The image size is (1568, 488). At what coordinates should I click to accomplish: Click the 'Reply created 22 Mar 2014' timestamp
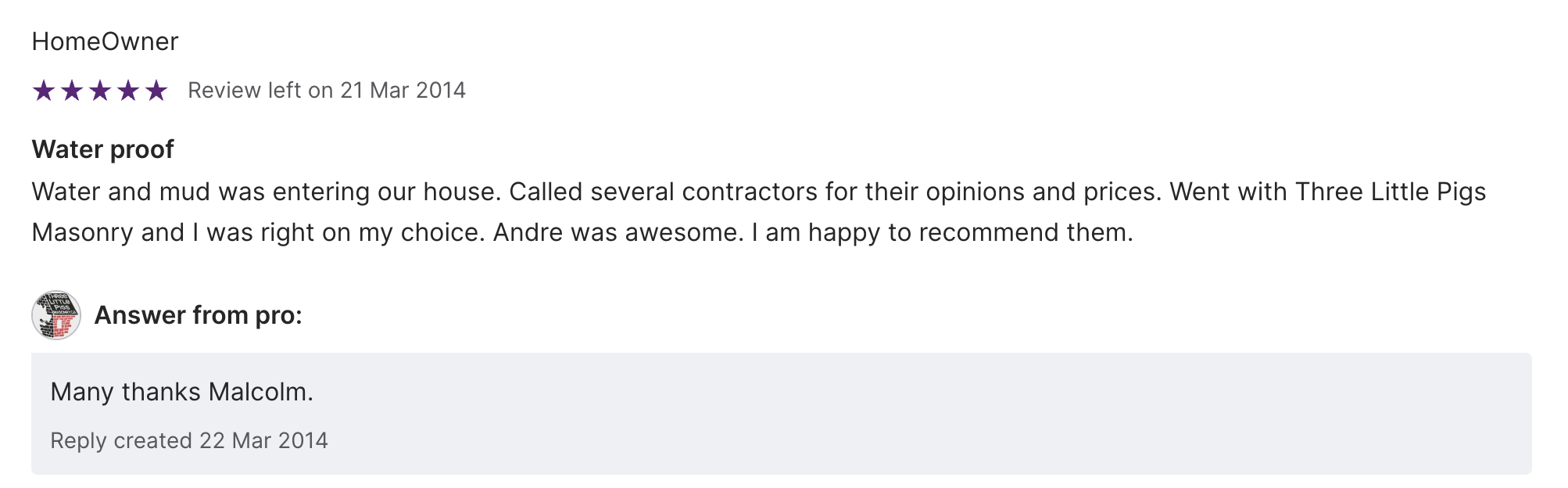coord(189,441)
